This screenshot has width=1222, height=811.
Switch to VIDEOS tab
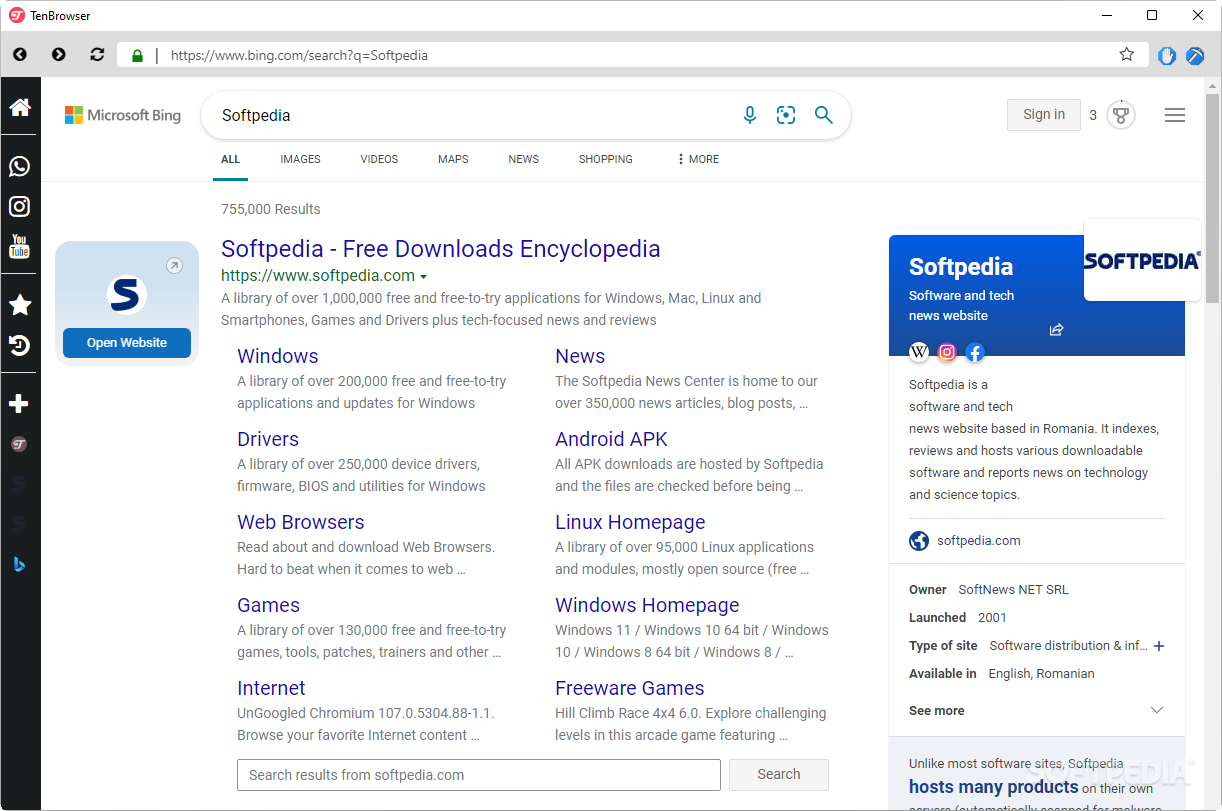click(379, 159)
